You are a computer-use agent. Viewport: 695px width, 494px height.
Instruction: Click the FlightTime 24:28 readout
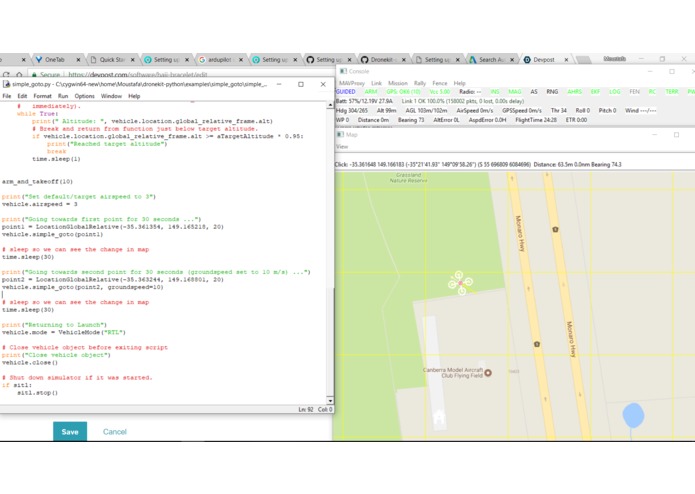click(x=536, y=120)
